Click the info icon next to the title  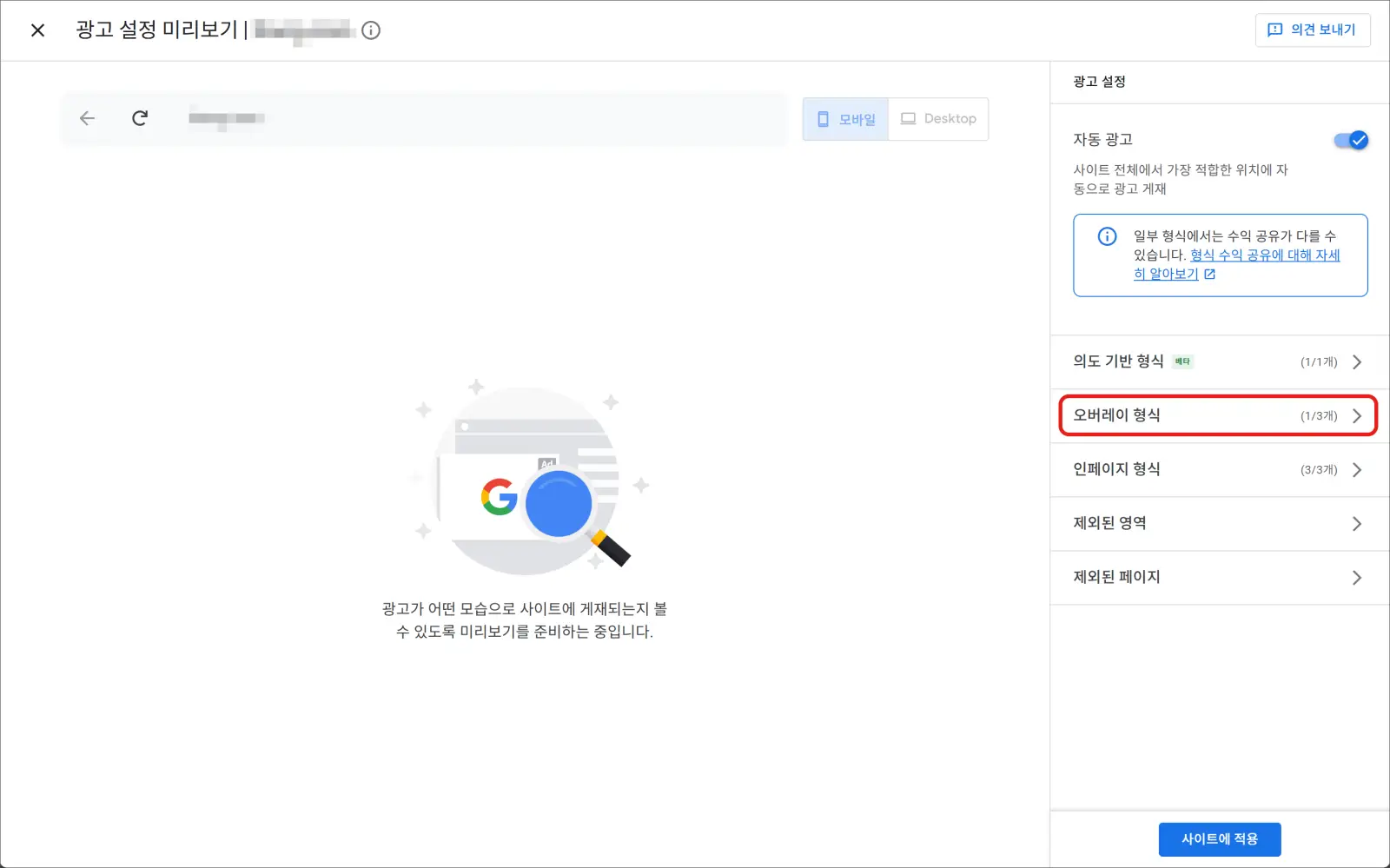tap(371, 30)
